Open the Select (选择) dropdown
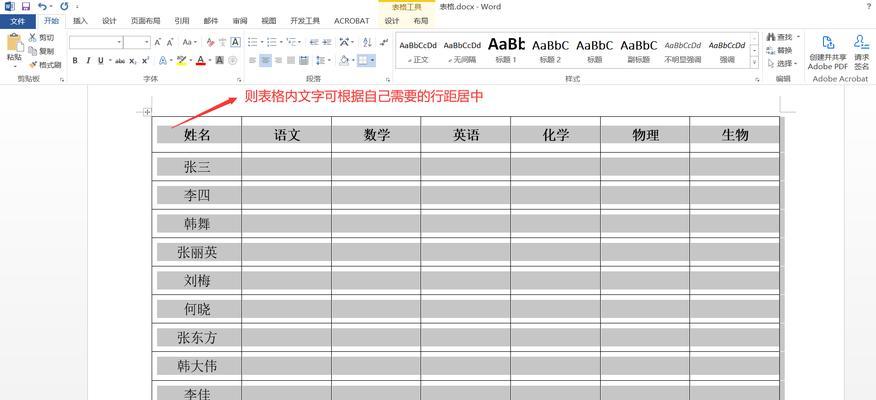Screen dimensions: 876x400 point(783,64)
